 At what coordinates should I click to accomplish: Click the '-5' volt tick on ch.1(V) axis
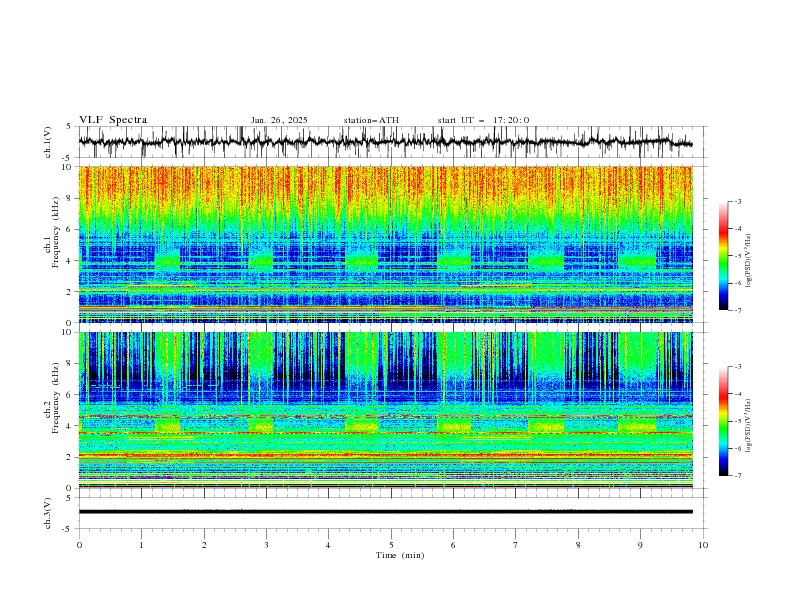[x=67, y=158]
